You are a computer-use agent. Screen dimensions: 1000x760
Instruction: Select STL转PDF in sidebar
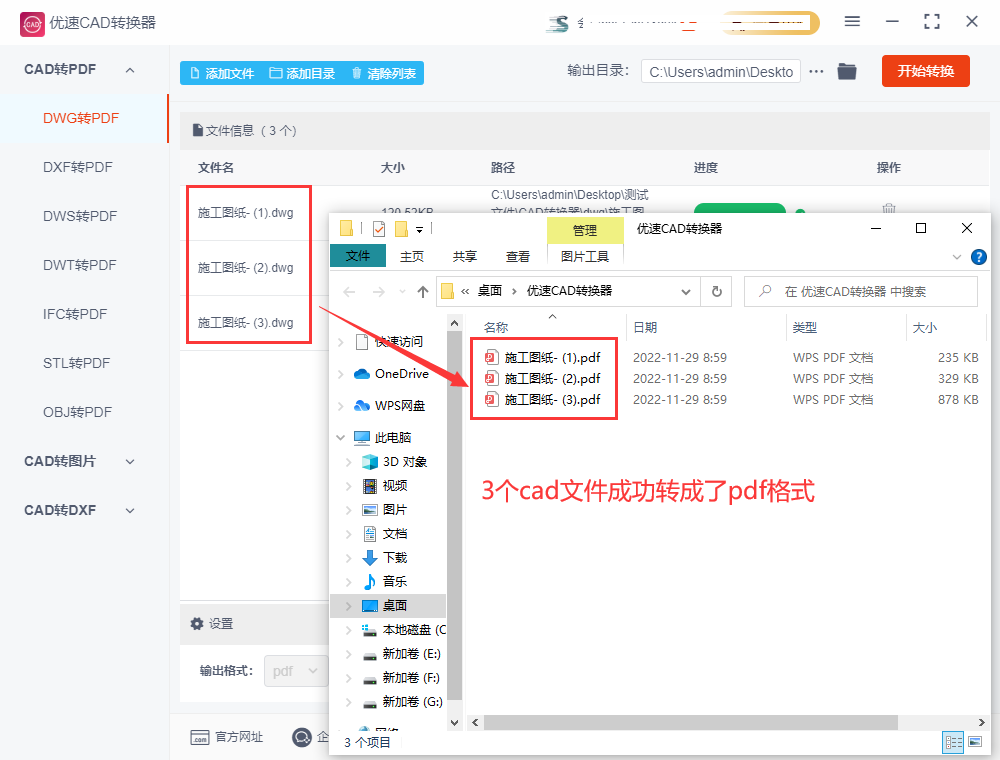77,363
